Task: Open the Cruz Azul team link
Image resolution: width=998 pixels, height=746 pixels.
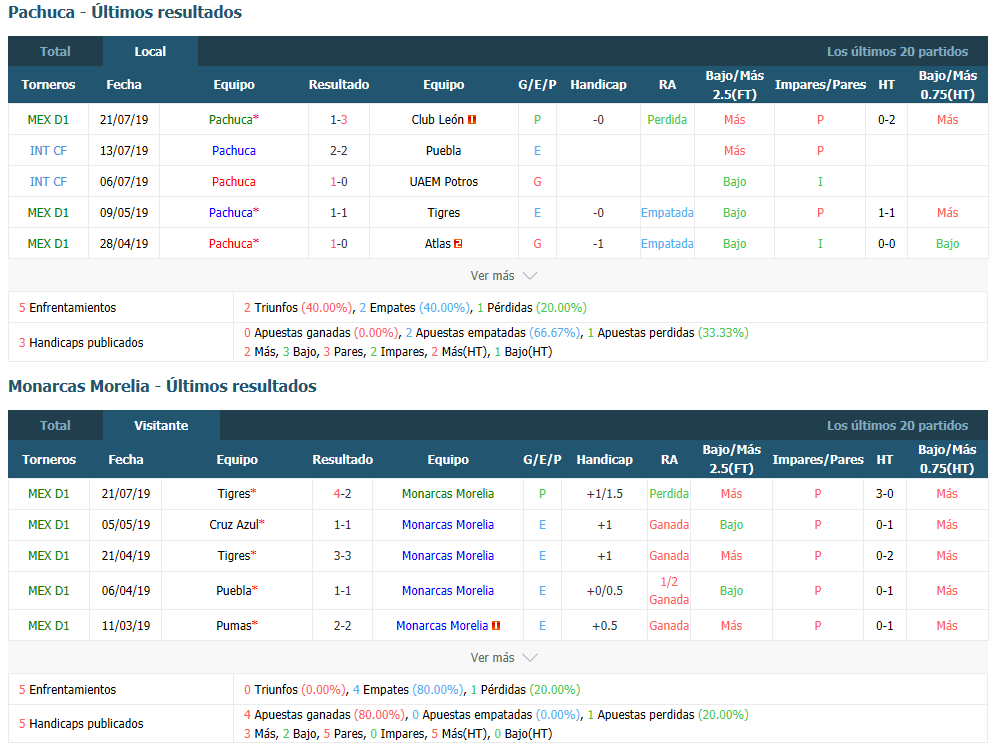Action: [234, 524]
